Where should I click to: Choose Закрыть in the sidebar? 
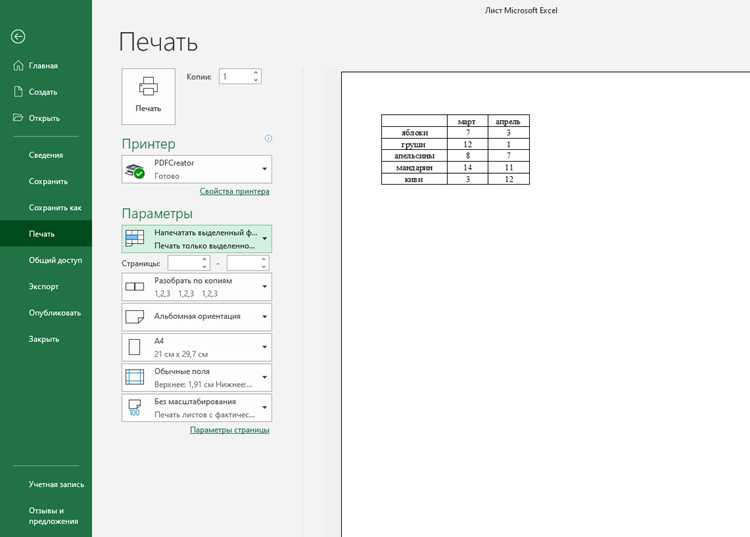click(46, 339)
